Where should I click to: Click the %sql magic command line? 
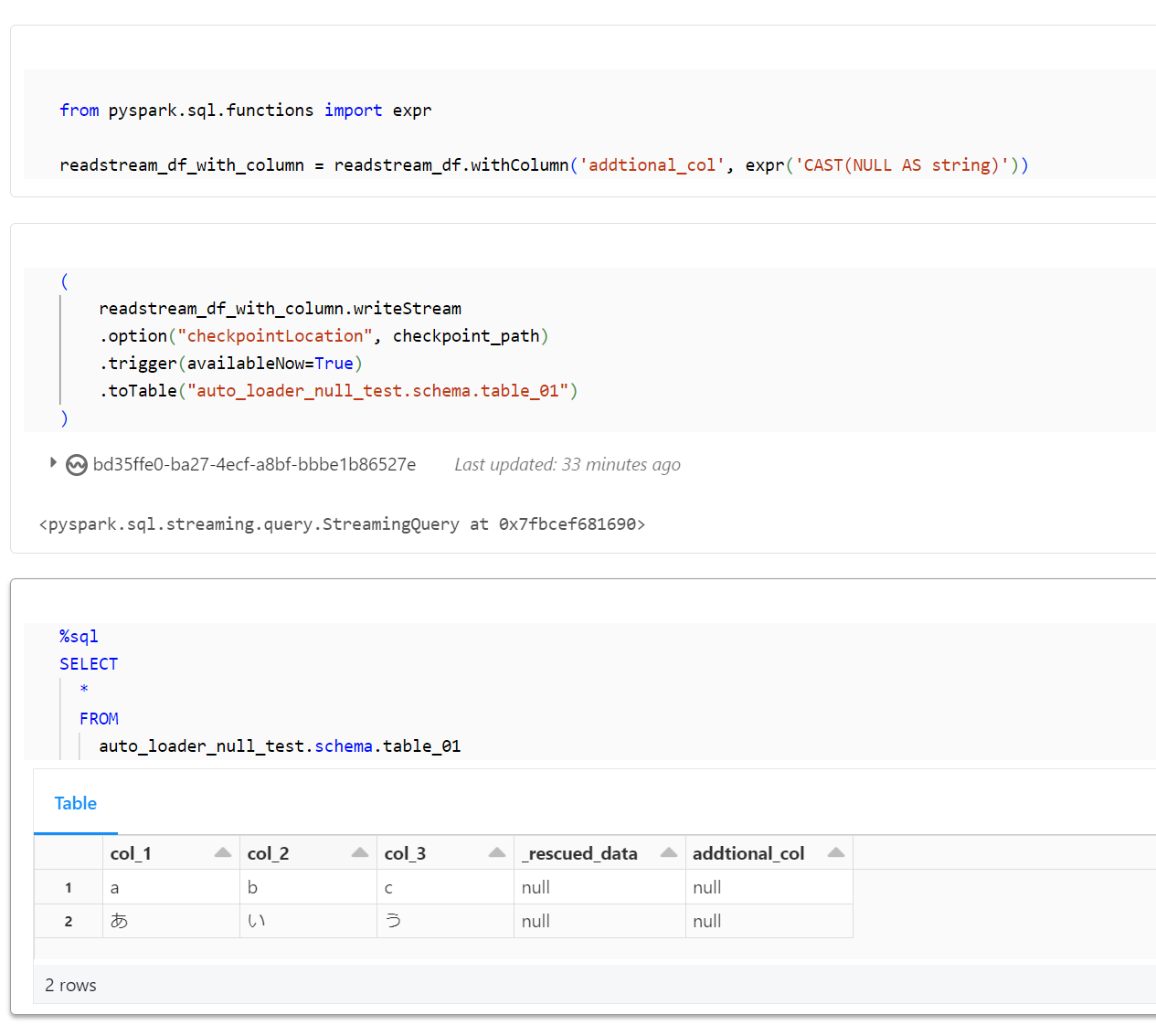79,637
